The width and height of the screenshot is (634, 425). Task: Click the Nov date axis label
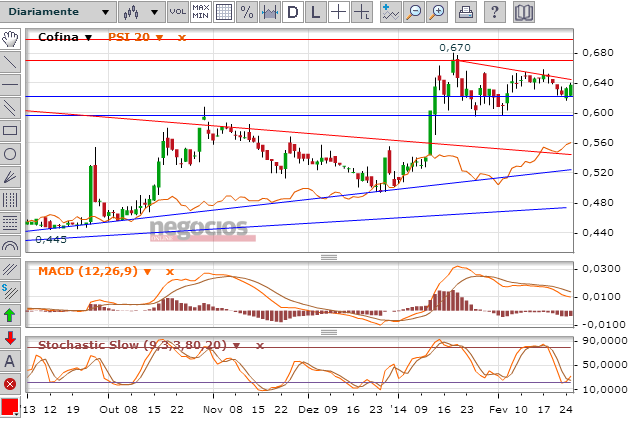tap(213, 410)
